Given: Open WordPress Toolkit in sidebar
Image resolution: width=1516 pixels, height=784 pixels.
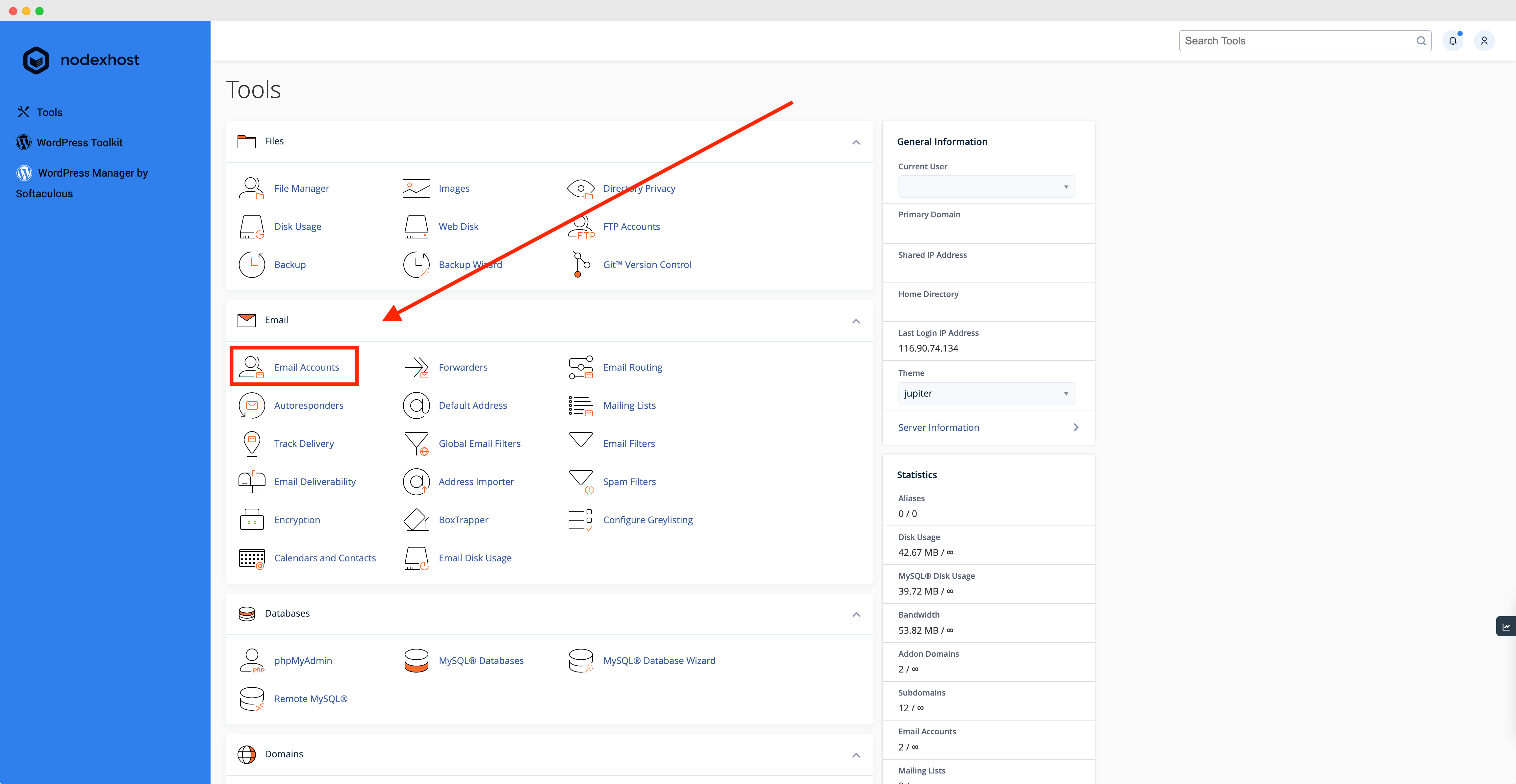Looking at the screenshot, I should tap(69, 142).
